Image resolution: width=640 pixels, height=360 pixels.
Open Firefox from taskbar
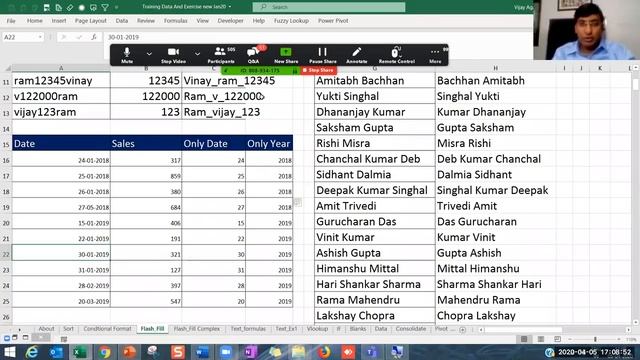coord(324,352)
